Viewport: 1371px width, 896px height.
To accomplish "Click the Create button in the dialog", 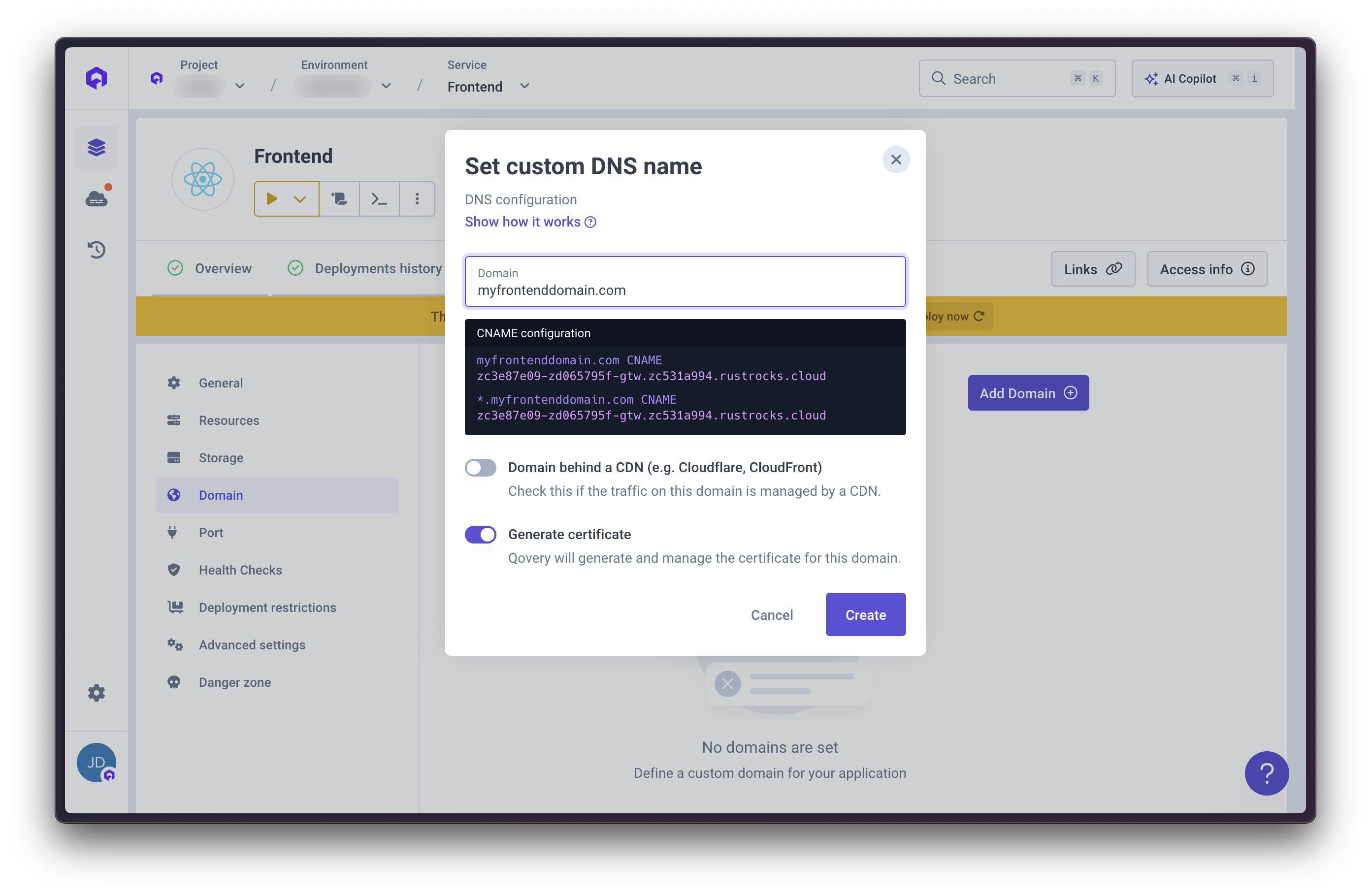I will (x=865, y=614).
